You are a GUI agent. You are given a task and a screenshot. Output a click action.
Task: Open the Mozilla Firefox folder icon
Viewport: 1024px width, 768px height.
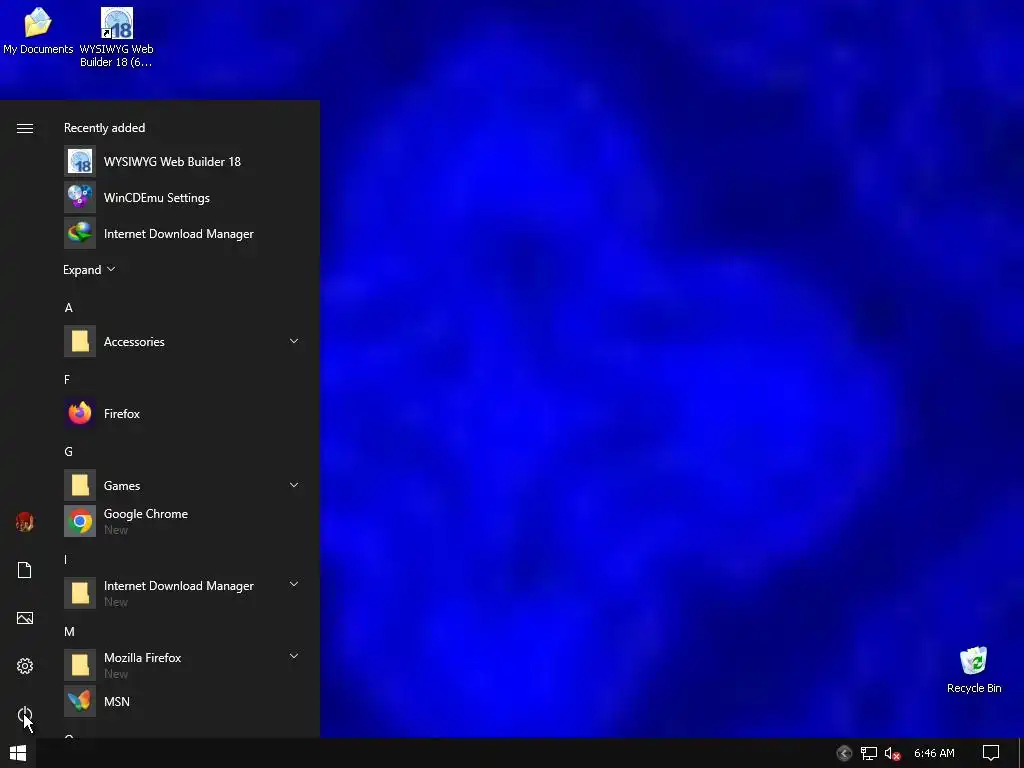(x=80, y=665)
